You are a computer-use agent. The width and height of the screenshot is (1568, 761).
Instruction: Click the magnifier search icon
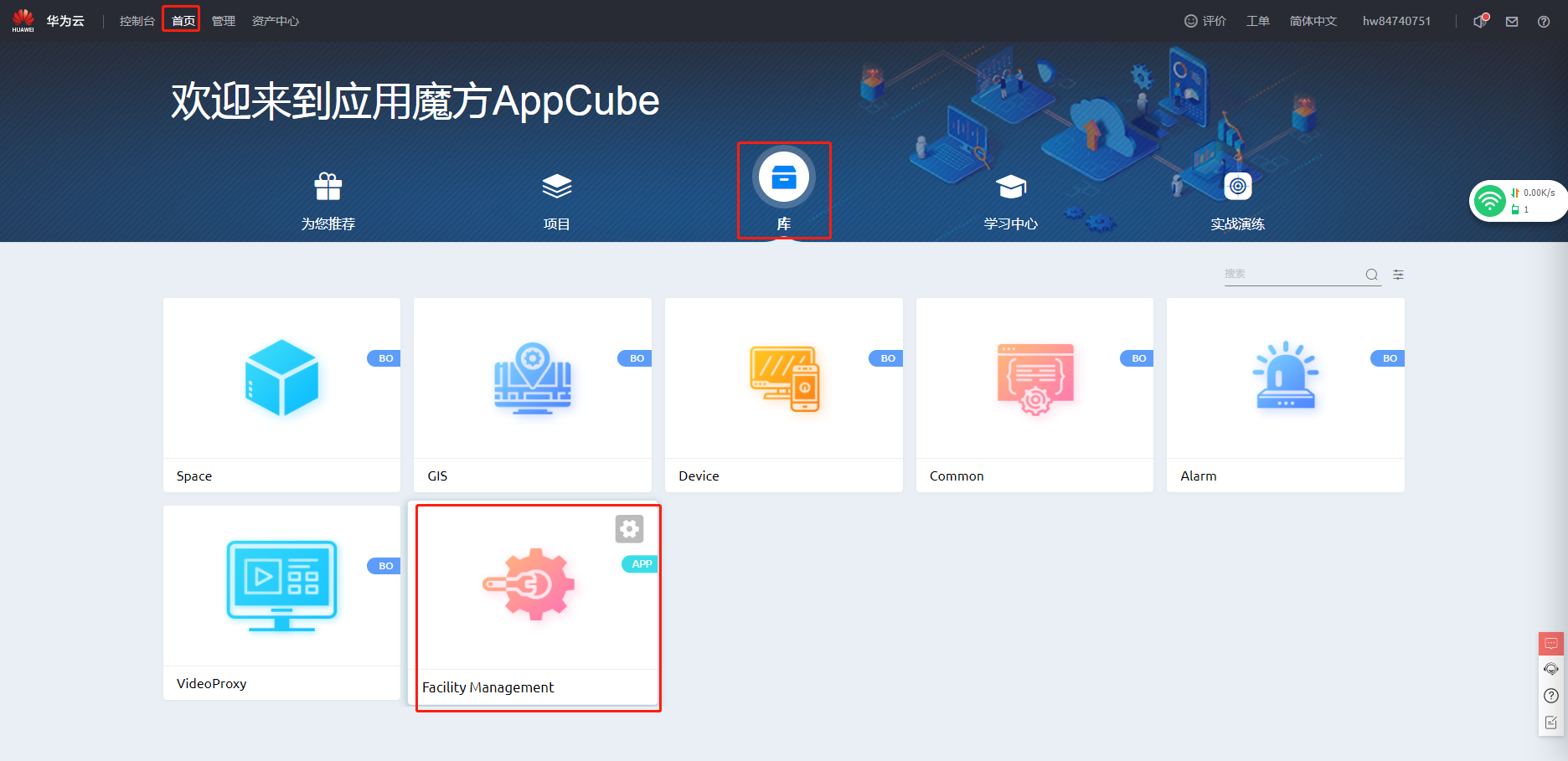pos(1372,275)
